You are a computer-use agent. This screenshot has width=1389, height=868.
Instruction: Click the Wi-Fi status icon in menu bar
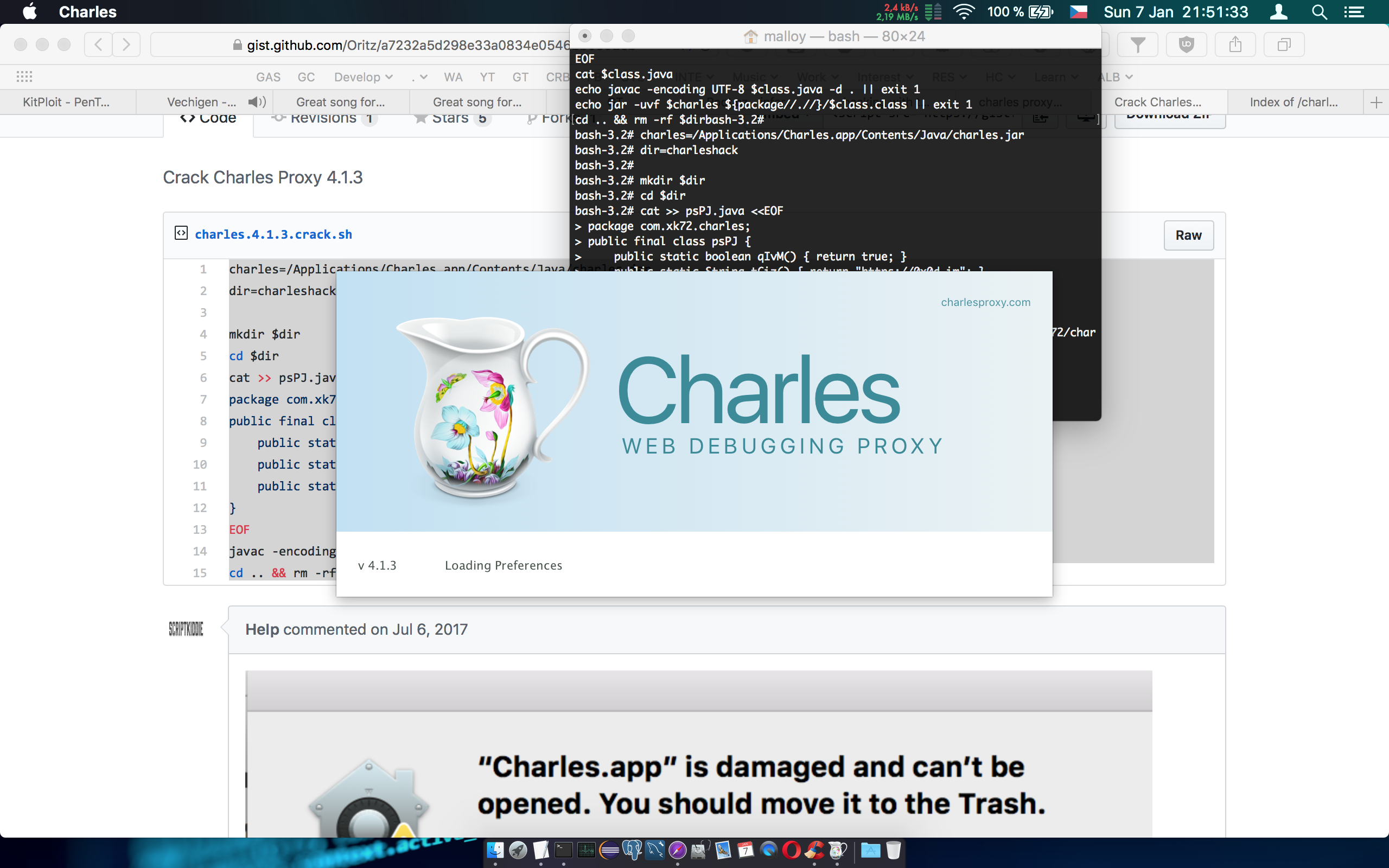click(964, 12)
